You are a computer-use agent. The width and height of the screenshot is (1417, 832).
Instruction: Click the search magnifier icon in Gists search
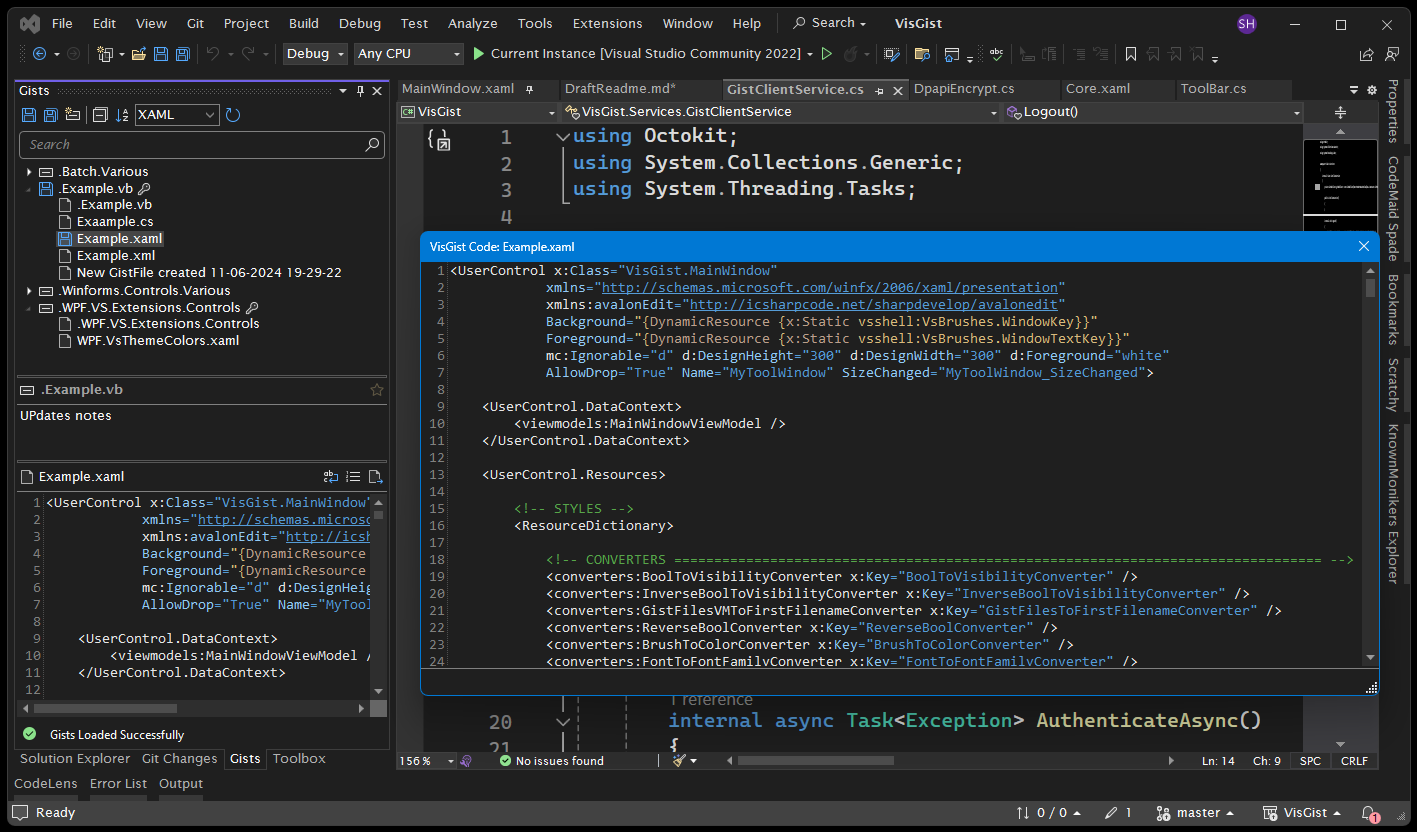pos(372,145)
